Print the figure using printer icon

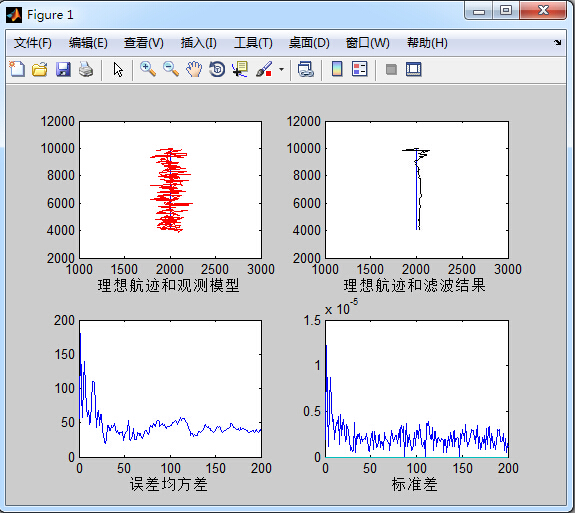(86, 69)
